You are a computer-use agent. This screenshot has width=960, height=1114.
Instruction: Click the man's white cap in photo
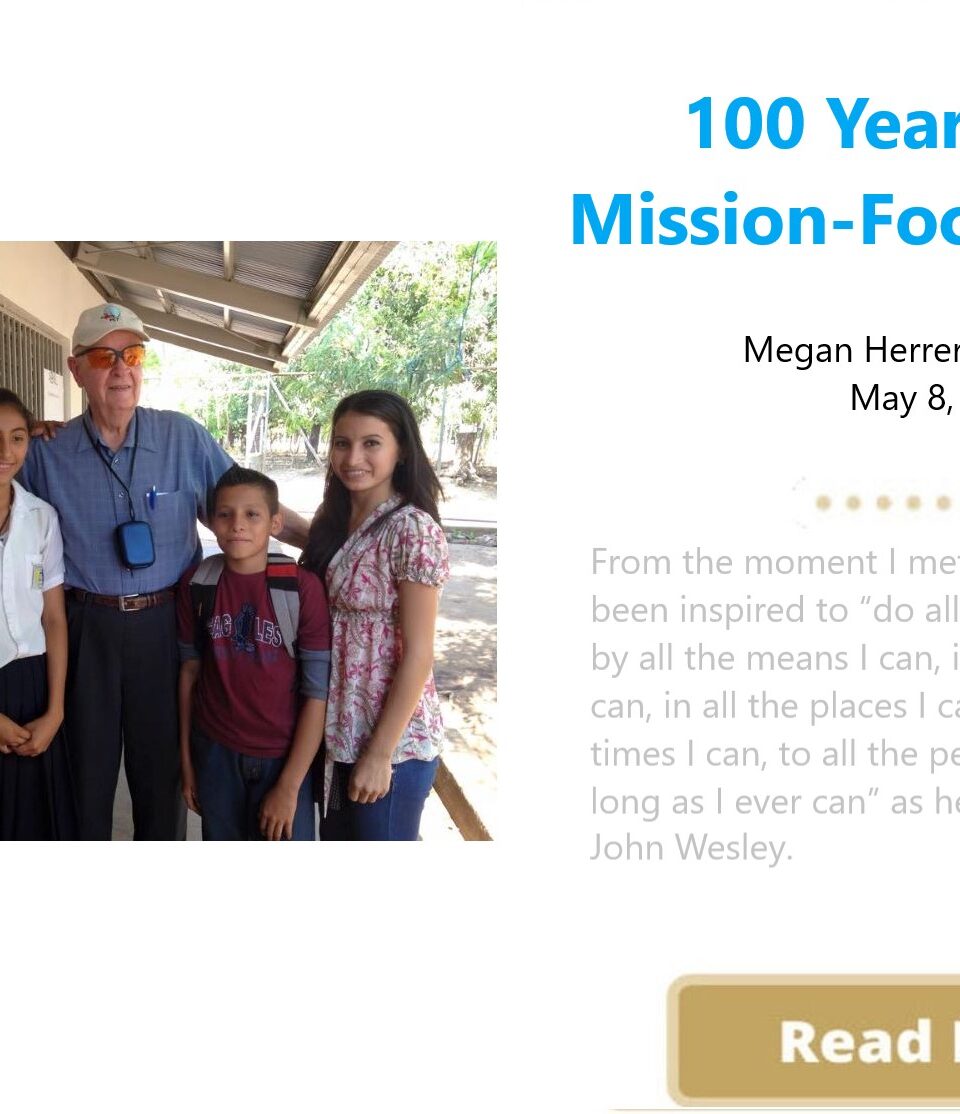tap(108, 324)
